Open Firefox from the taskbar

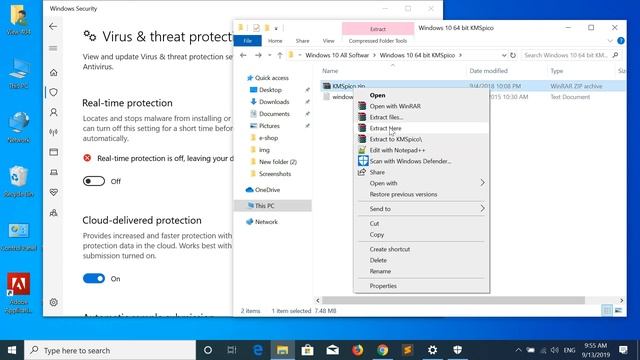[x=358, y=350]
